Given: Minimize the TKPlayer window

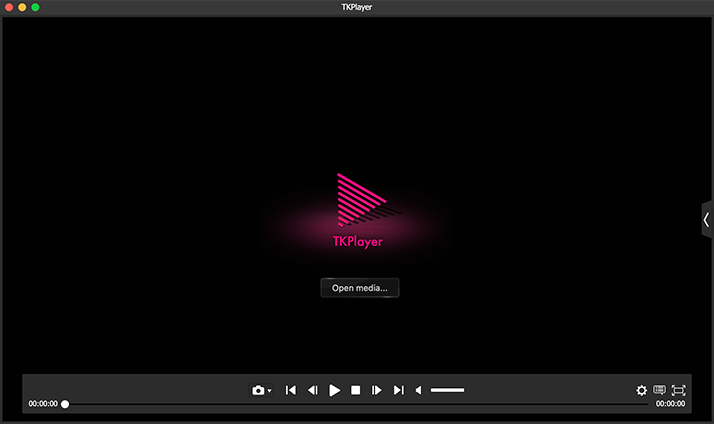Looking at the screenshot, I should click(x=22, y=7).
